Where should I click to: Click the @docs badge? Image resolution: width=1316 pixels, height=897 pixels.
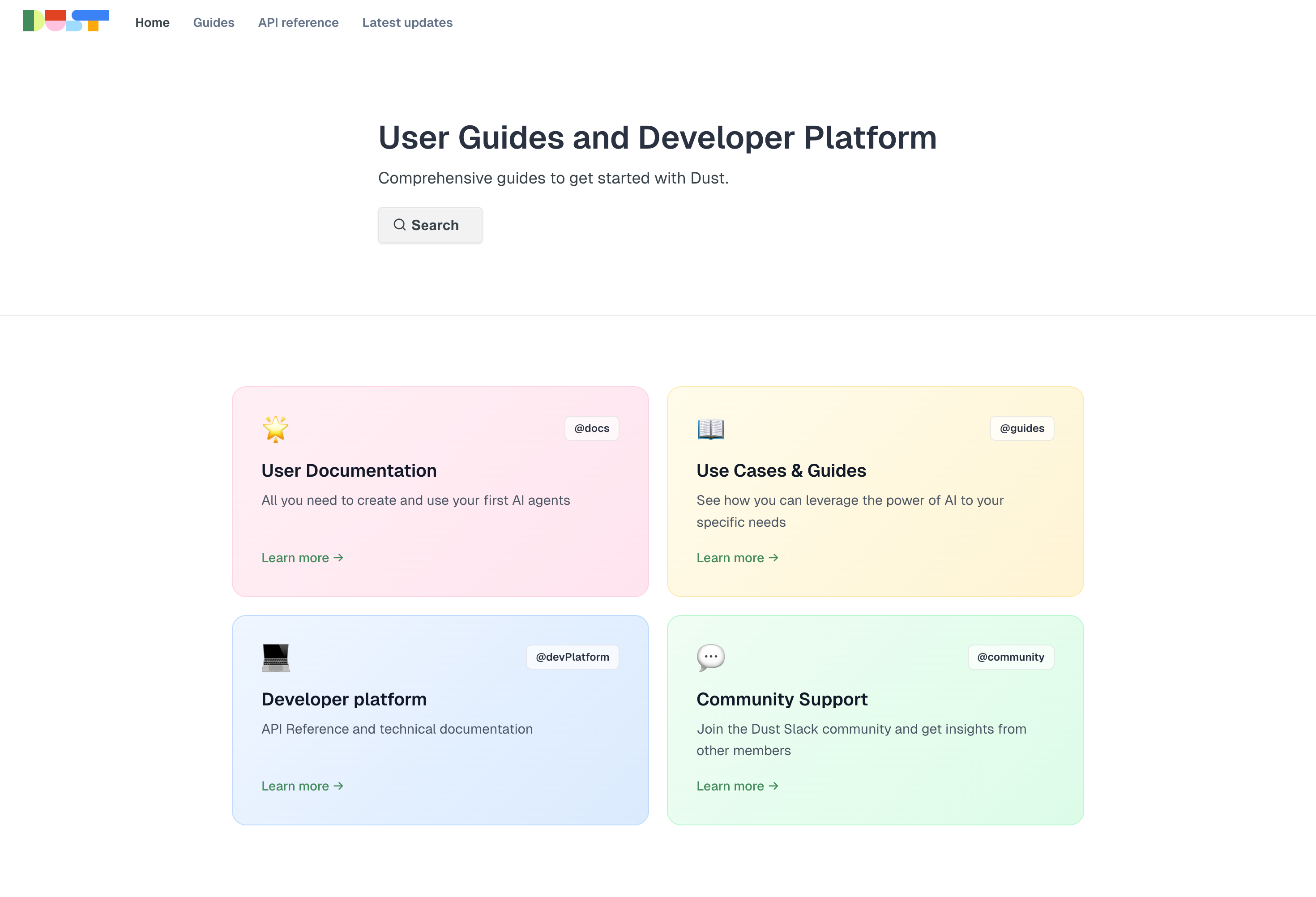[x=591, y=428]
